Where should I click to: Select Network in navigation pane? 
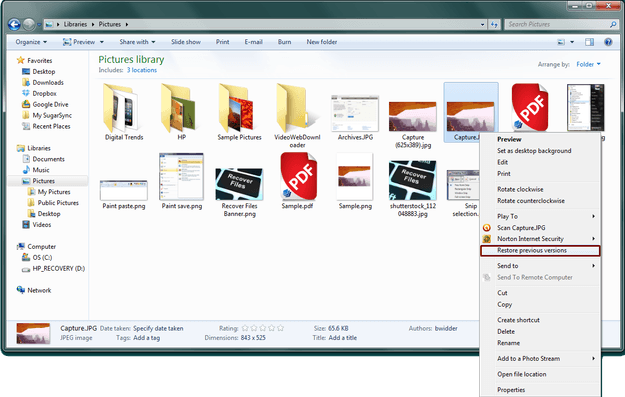tap(34, 290)
